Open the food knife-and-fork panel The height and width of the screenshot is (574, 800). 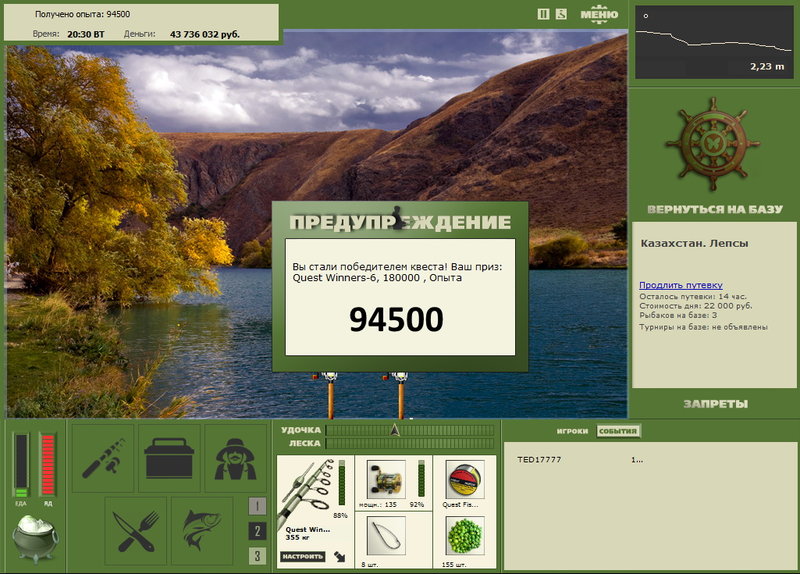(136, 531)
